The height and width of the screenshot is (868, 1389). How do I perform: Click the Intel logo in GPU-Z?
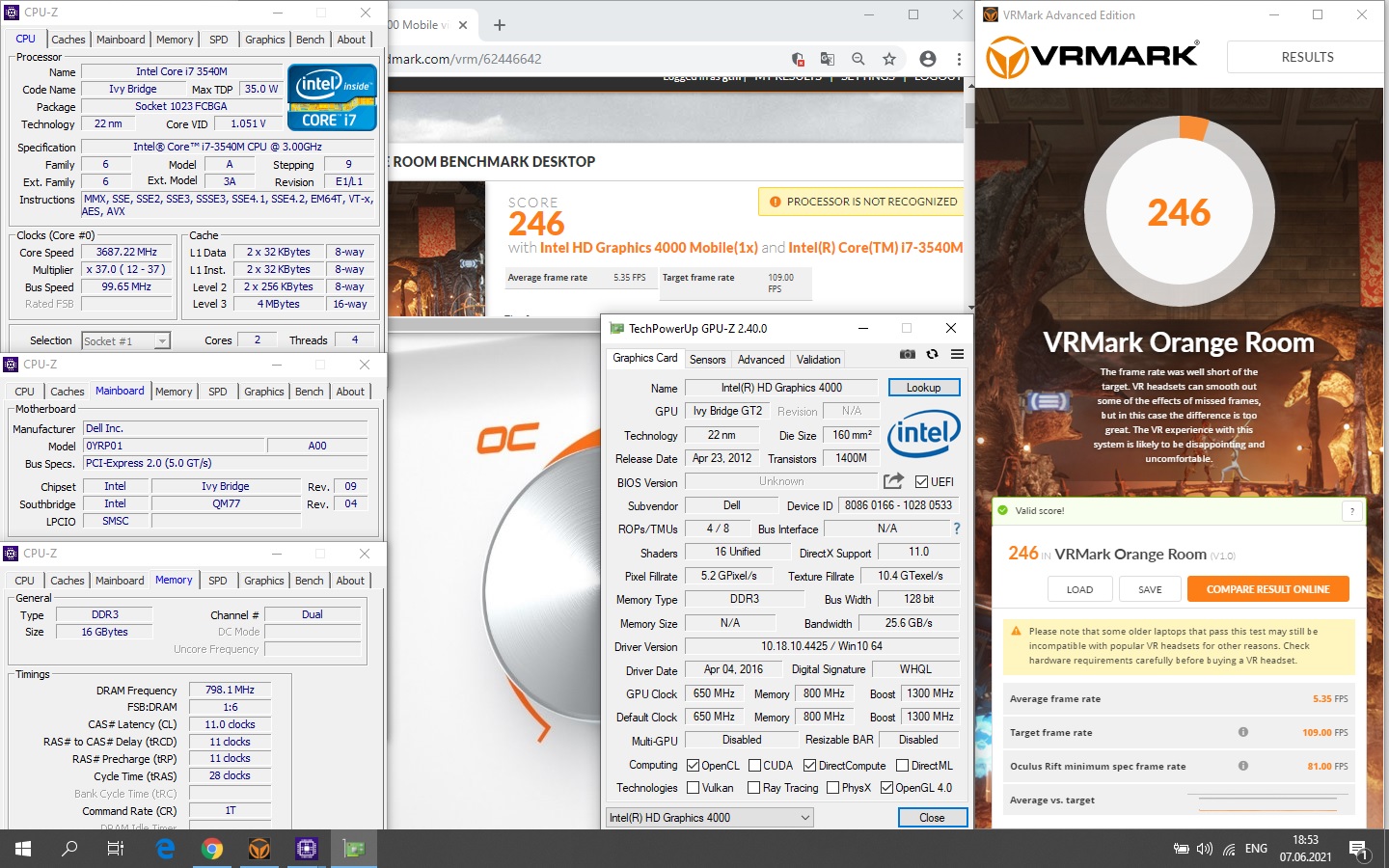(923, 433)
